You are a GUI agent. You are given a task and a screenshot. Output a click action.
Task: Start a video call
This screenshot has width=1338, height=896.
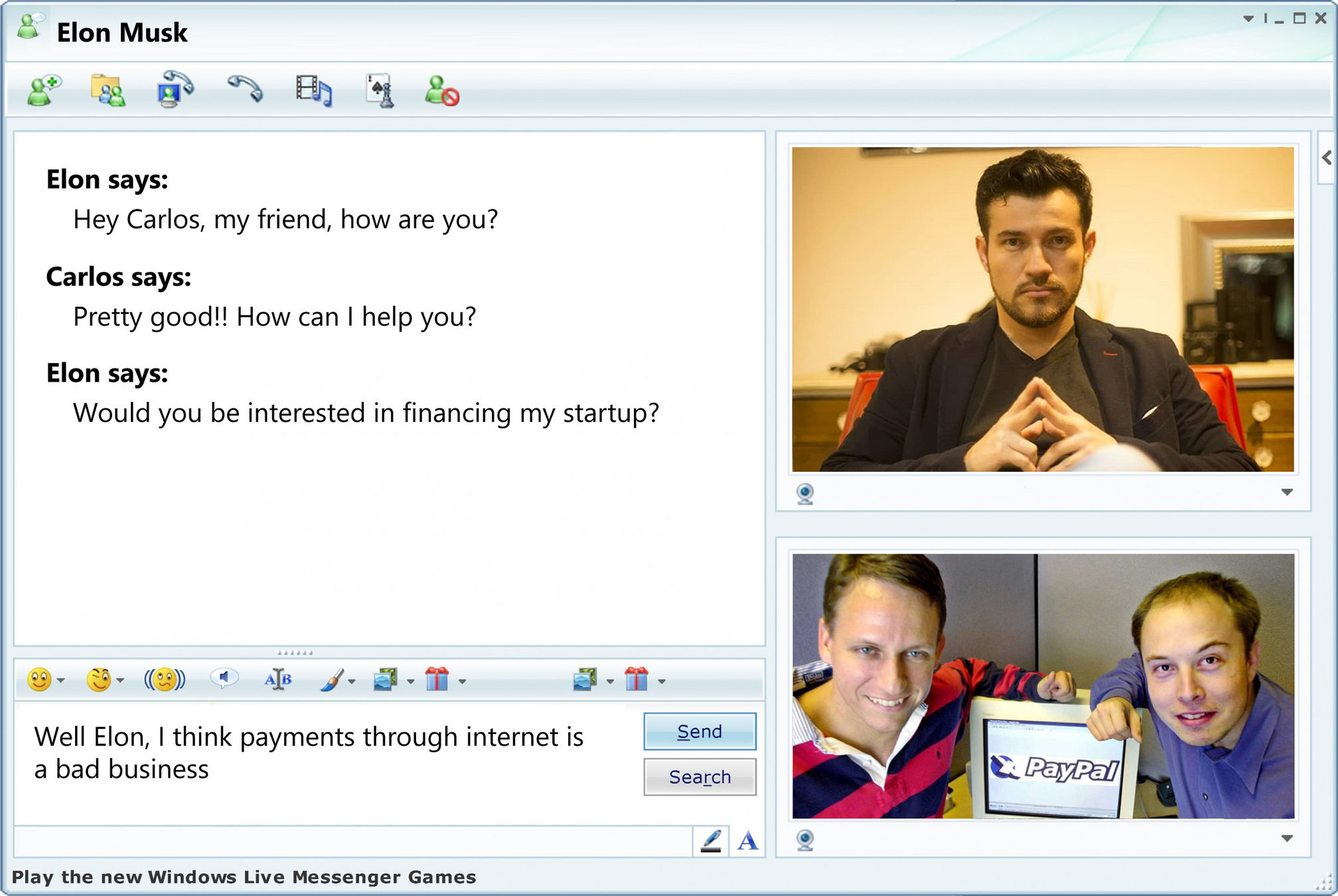pos(175,90)
